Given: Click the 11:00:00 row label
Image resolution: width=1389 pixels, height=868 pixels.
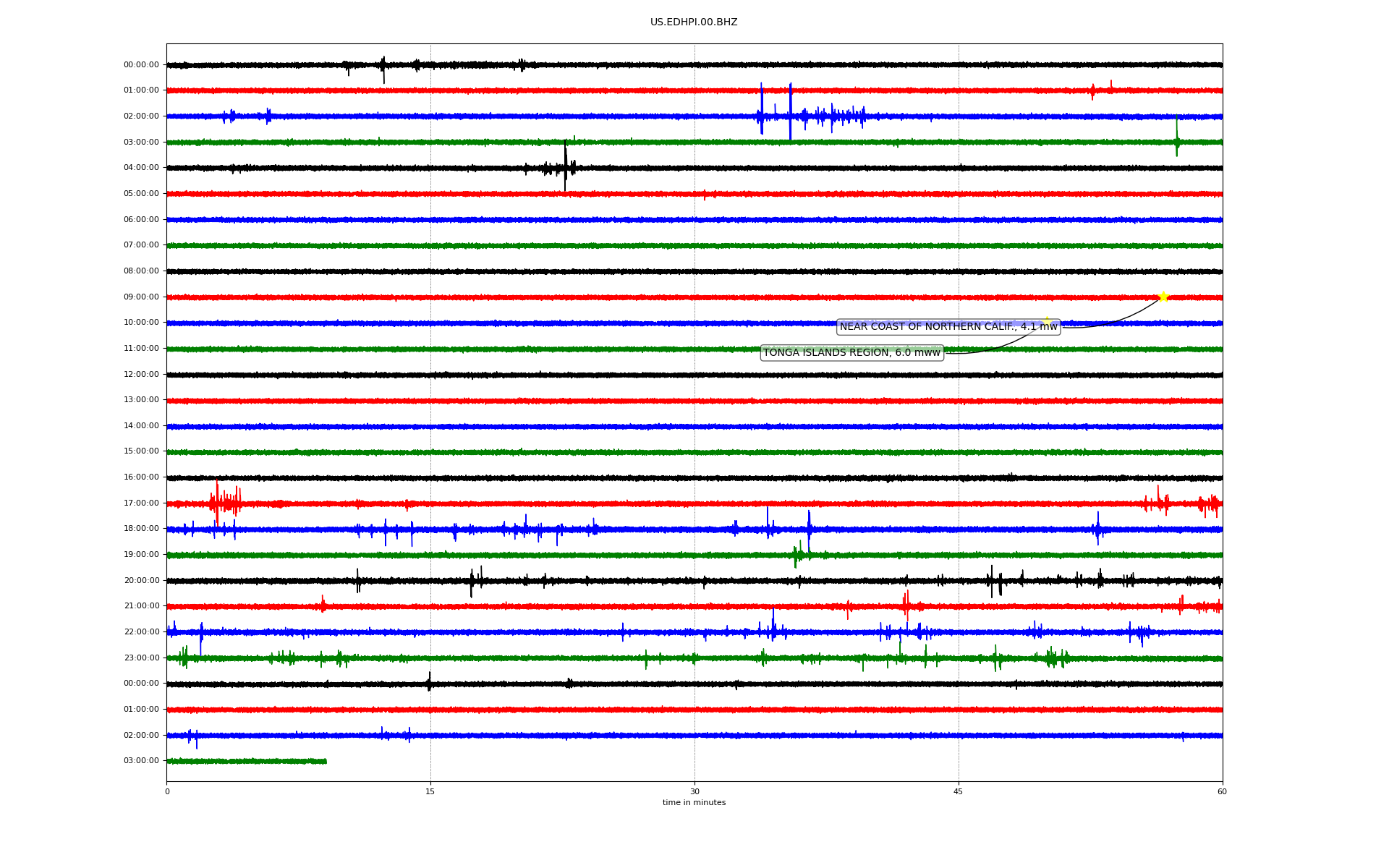Looking at the screenshot, I should click(x=141, y=349).
